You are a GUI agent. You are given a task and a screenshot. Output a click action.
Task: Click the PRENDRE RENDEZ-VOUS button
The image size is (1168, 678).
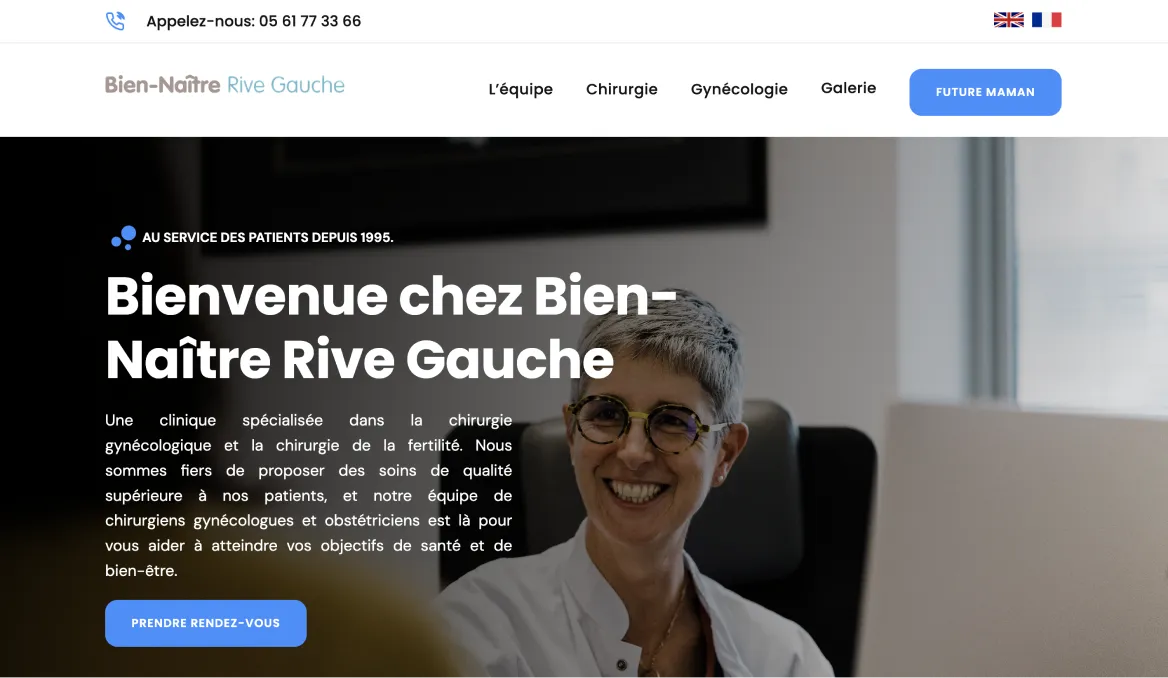(206, 623)
